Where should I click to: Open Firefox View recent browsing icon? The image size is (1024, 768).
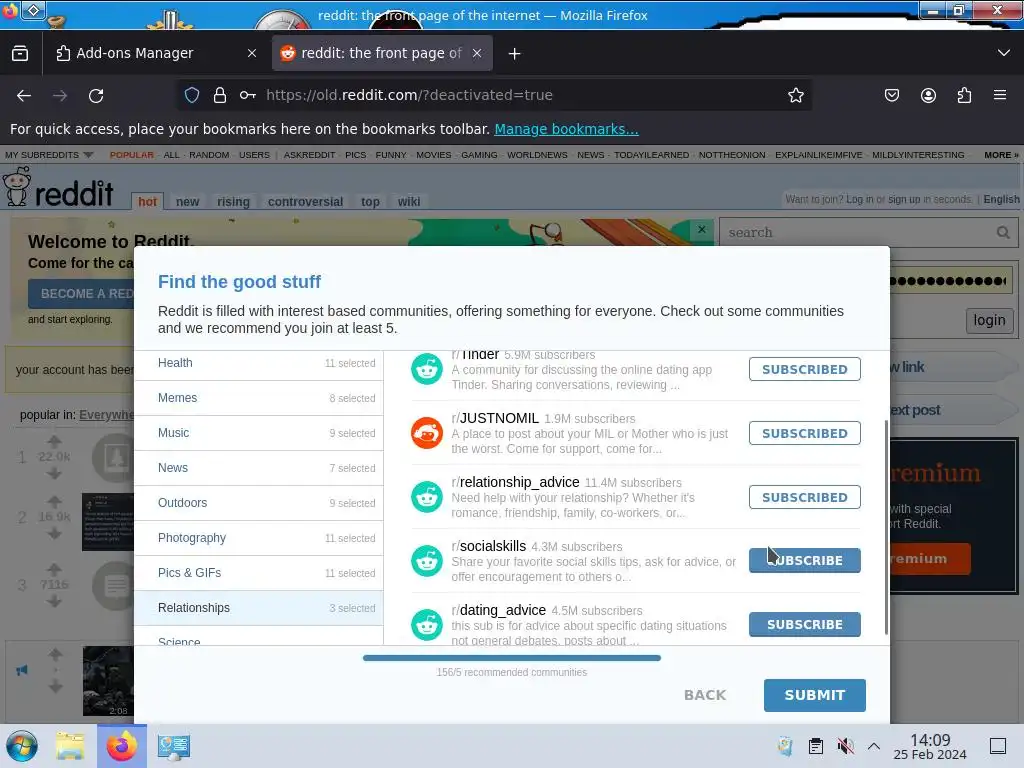click(x=20, y=54)
